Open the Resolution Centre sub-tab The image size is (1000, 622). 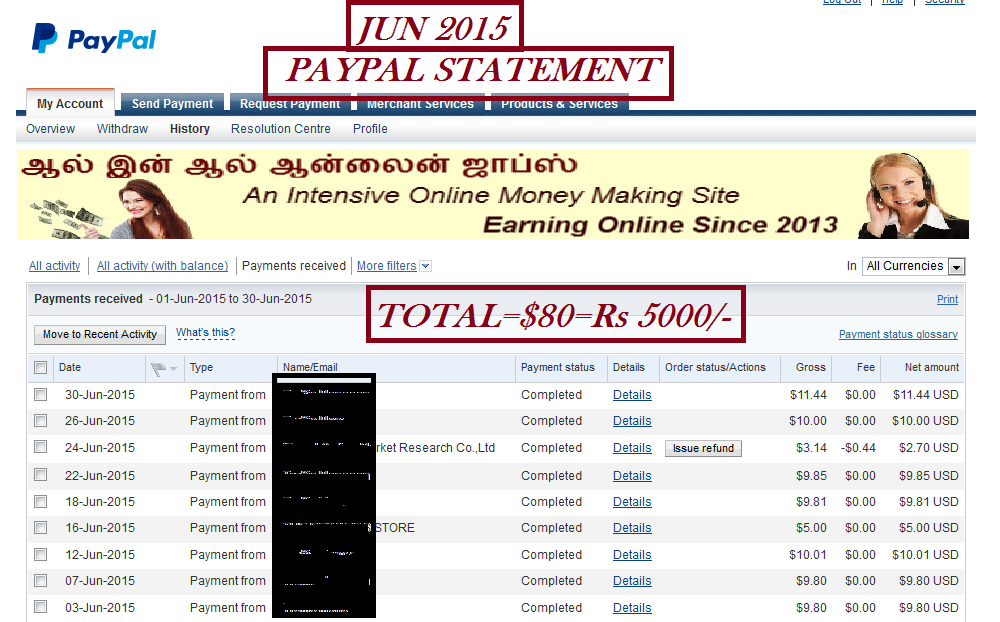click(x=281, y=129)
